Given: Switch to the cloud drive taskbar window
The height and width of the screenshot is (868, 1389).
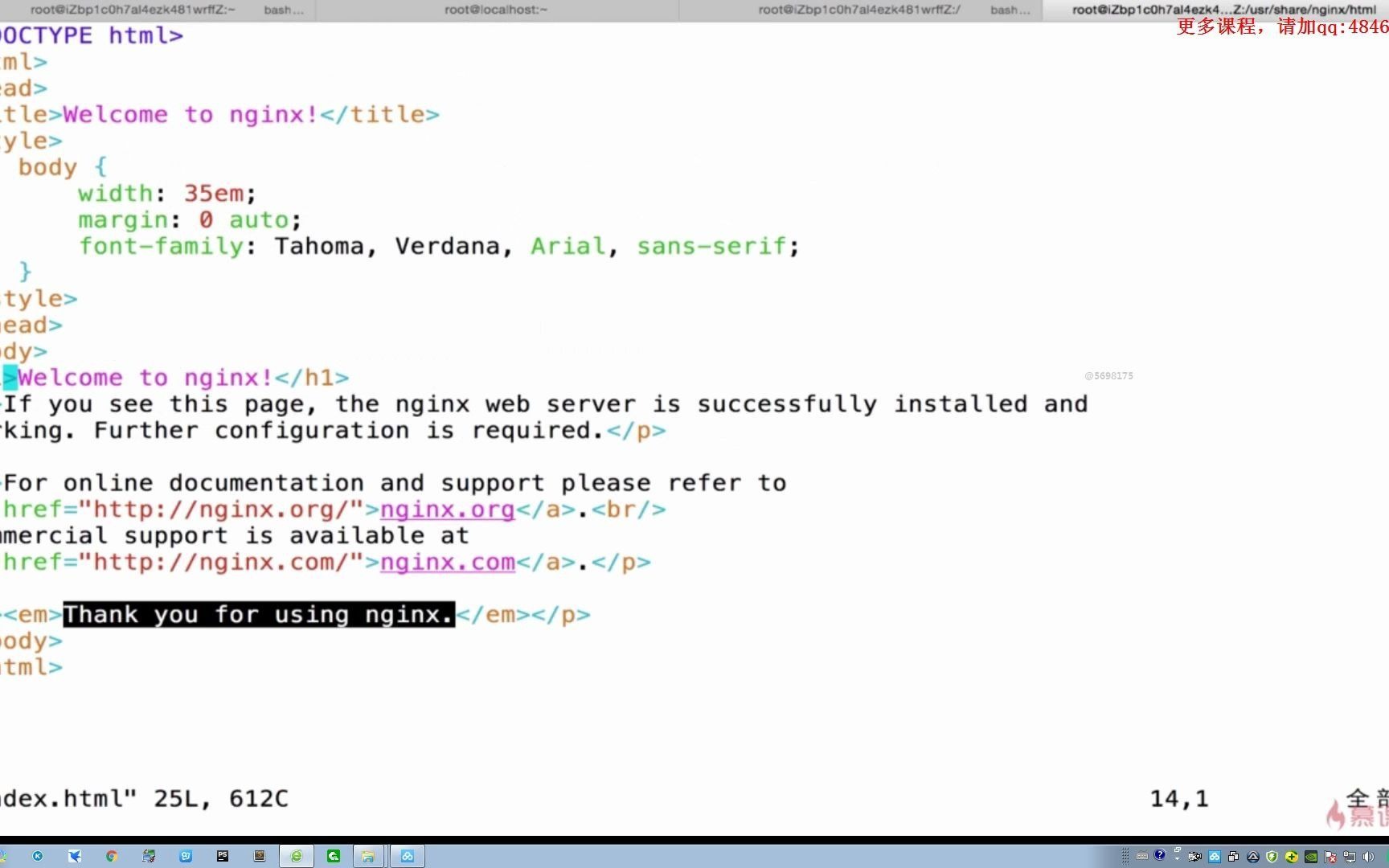Looking at the screenshot, I should coord(408,856).
